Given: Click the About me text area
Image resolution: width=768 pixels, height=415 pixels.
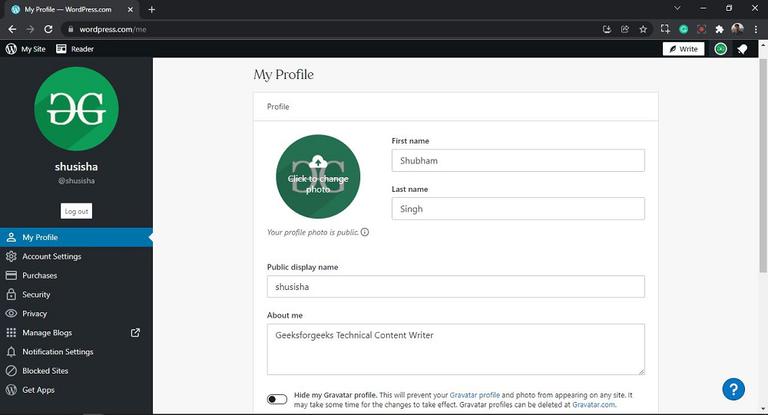Looking at the screenshot, I should [456, 349].
